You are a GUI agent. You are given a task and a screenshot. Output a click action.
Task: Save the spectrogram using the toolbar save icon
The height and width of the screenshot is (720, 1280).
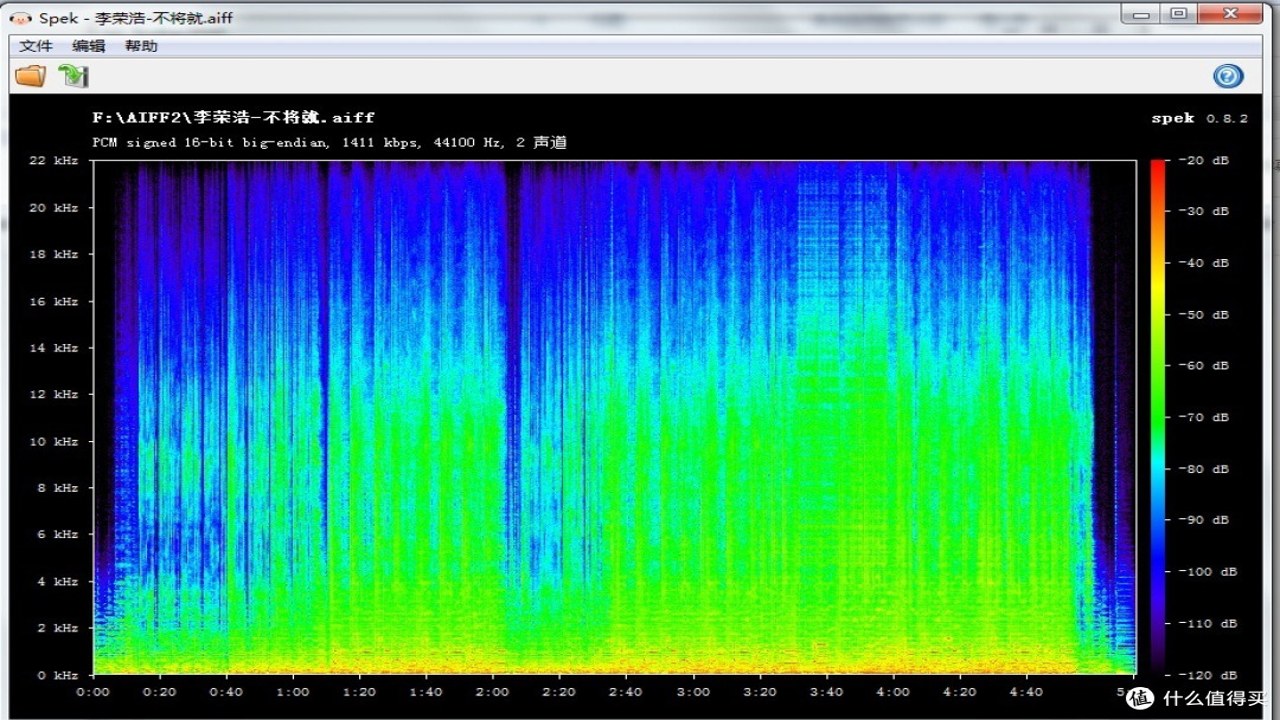(73, 75)
